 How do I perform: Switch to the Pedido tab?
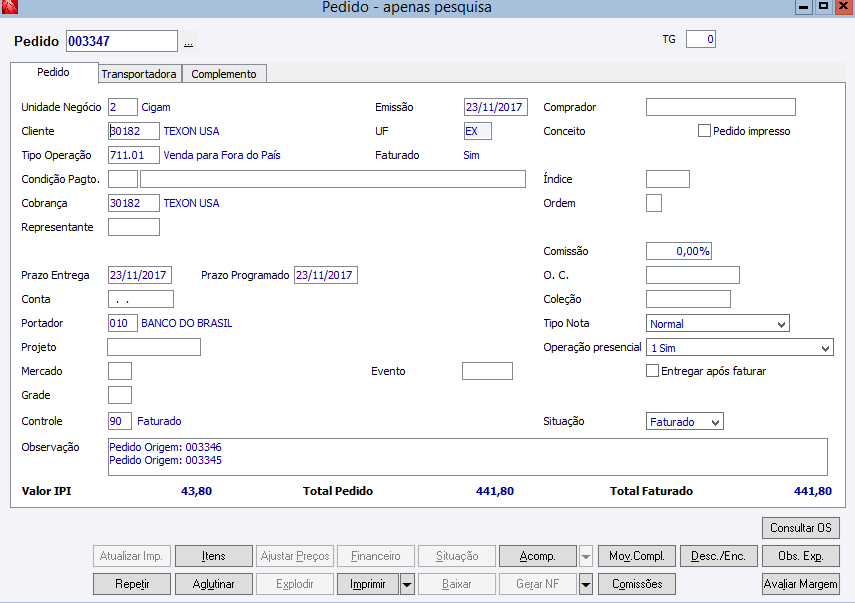tap(53, 72)
